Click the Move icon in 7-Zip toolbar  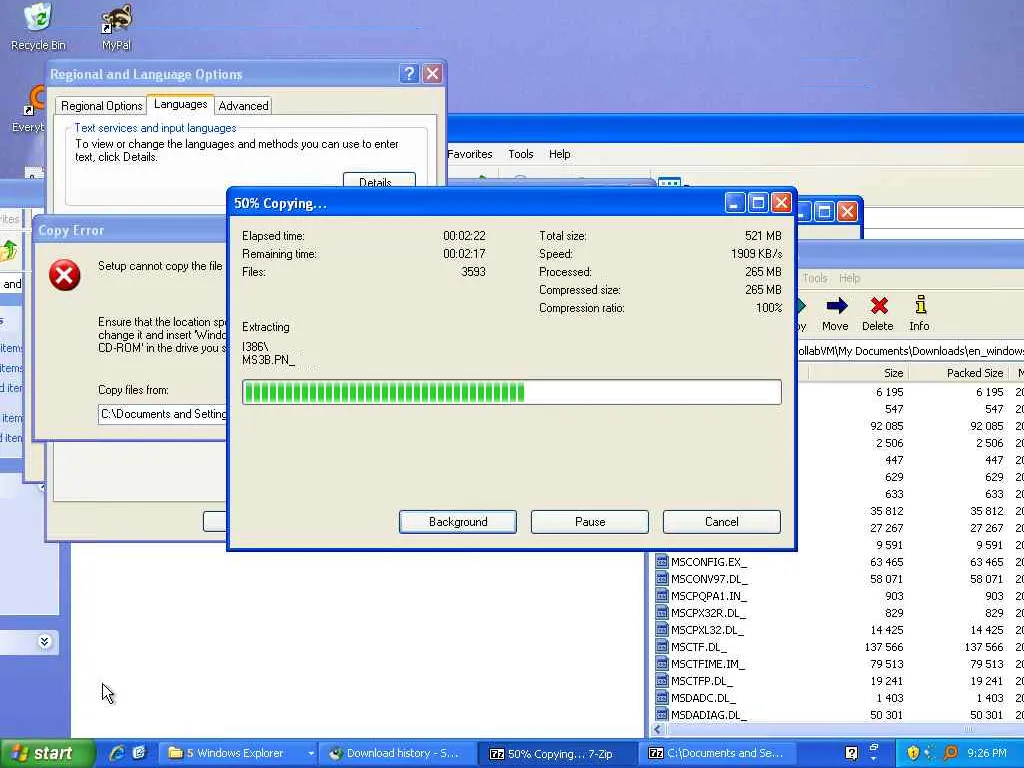pos(835,313)
